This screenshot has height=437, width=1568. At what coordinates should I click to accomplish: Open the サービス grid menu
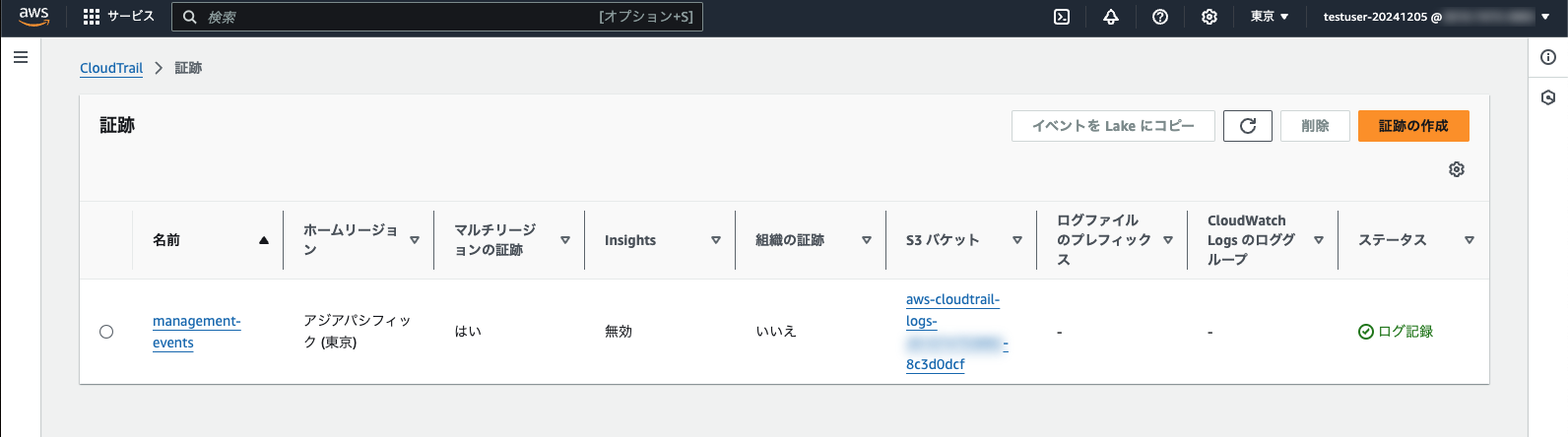tap(118, 17)
